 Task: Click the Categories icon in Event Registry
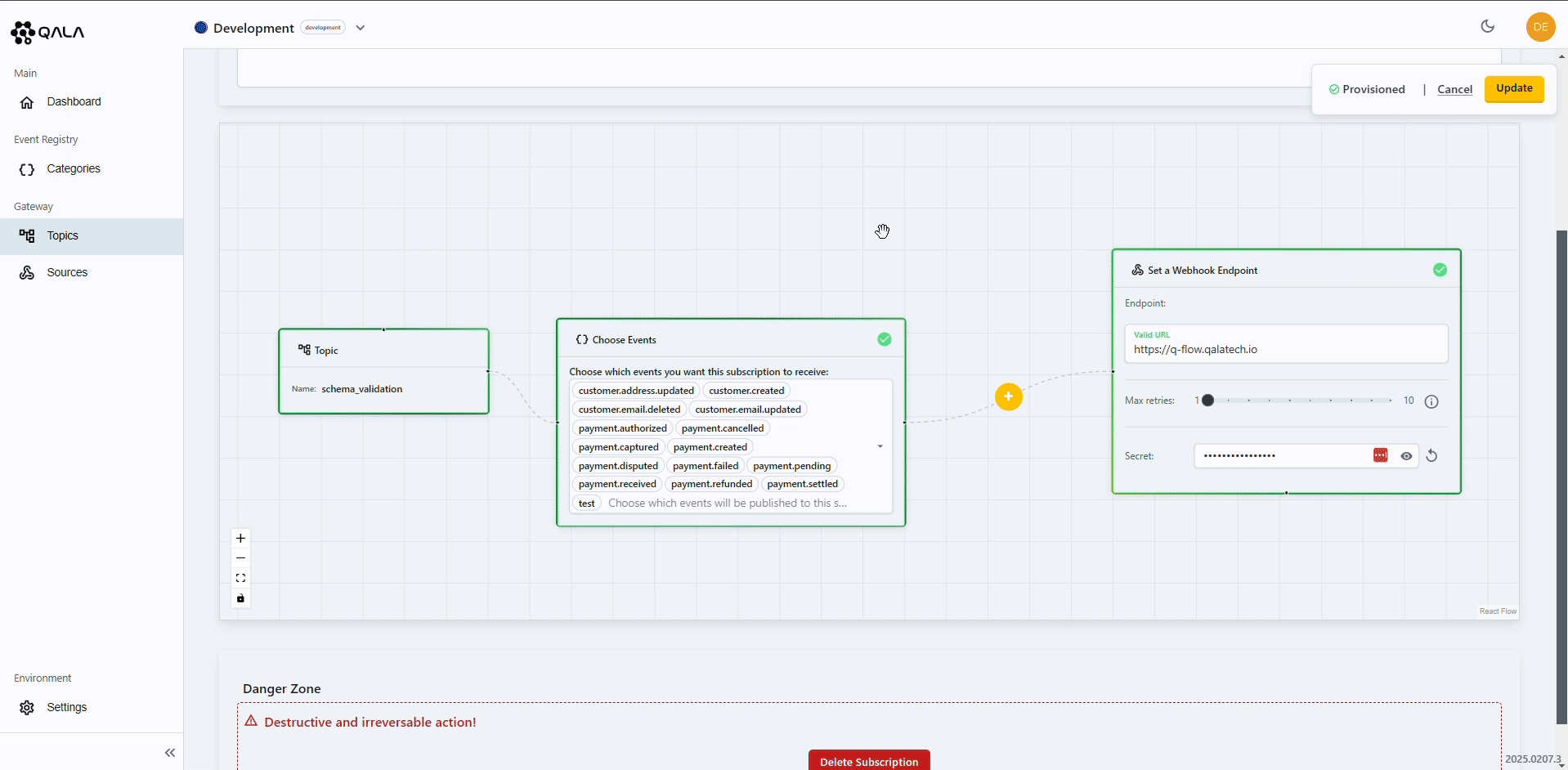click(26, 168)
